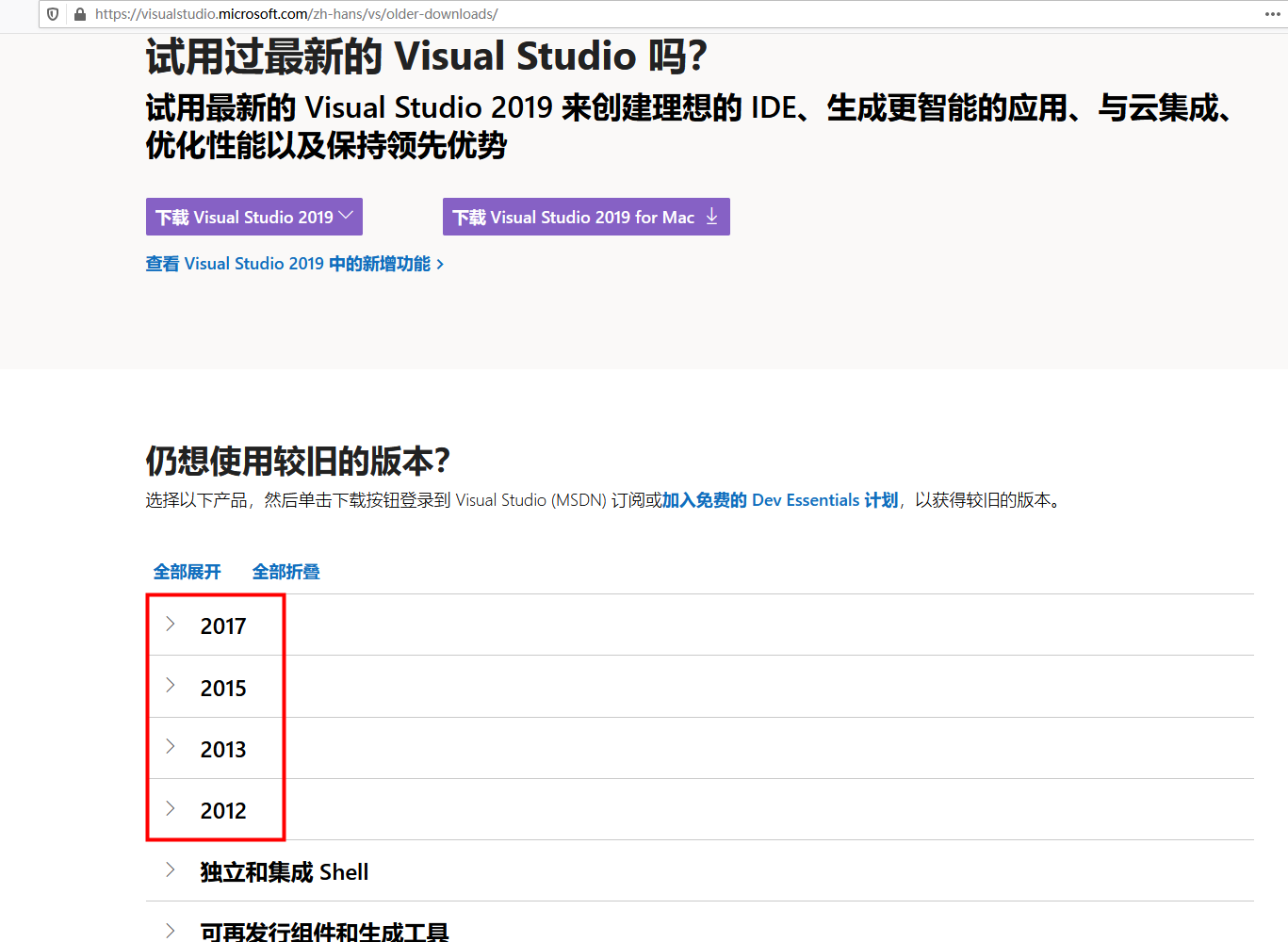This screenshot has height=942, width=1288.
Task: Select the 2013 version label
Action: point(223,750)
